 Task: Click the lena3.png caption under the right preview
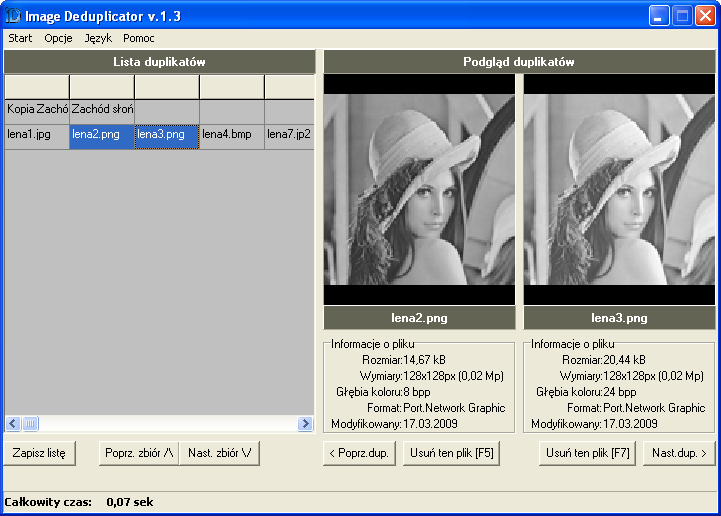(619, 318)
